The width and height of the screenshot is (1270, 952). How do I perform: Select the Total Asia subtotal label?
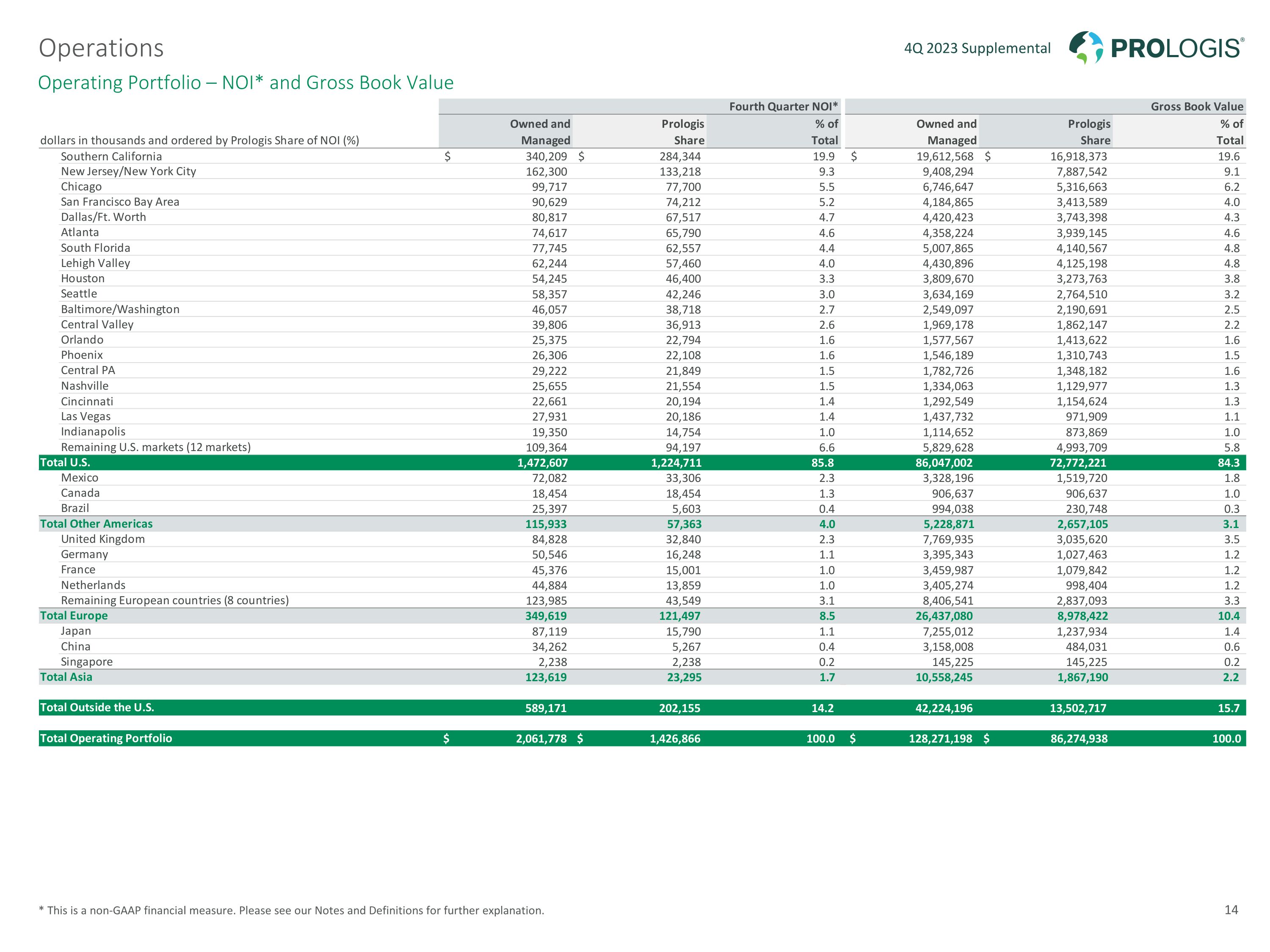coord(66,677)
